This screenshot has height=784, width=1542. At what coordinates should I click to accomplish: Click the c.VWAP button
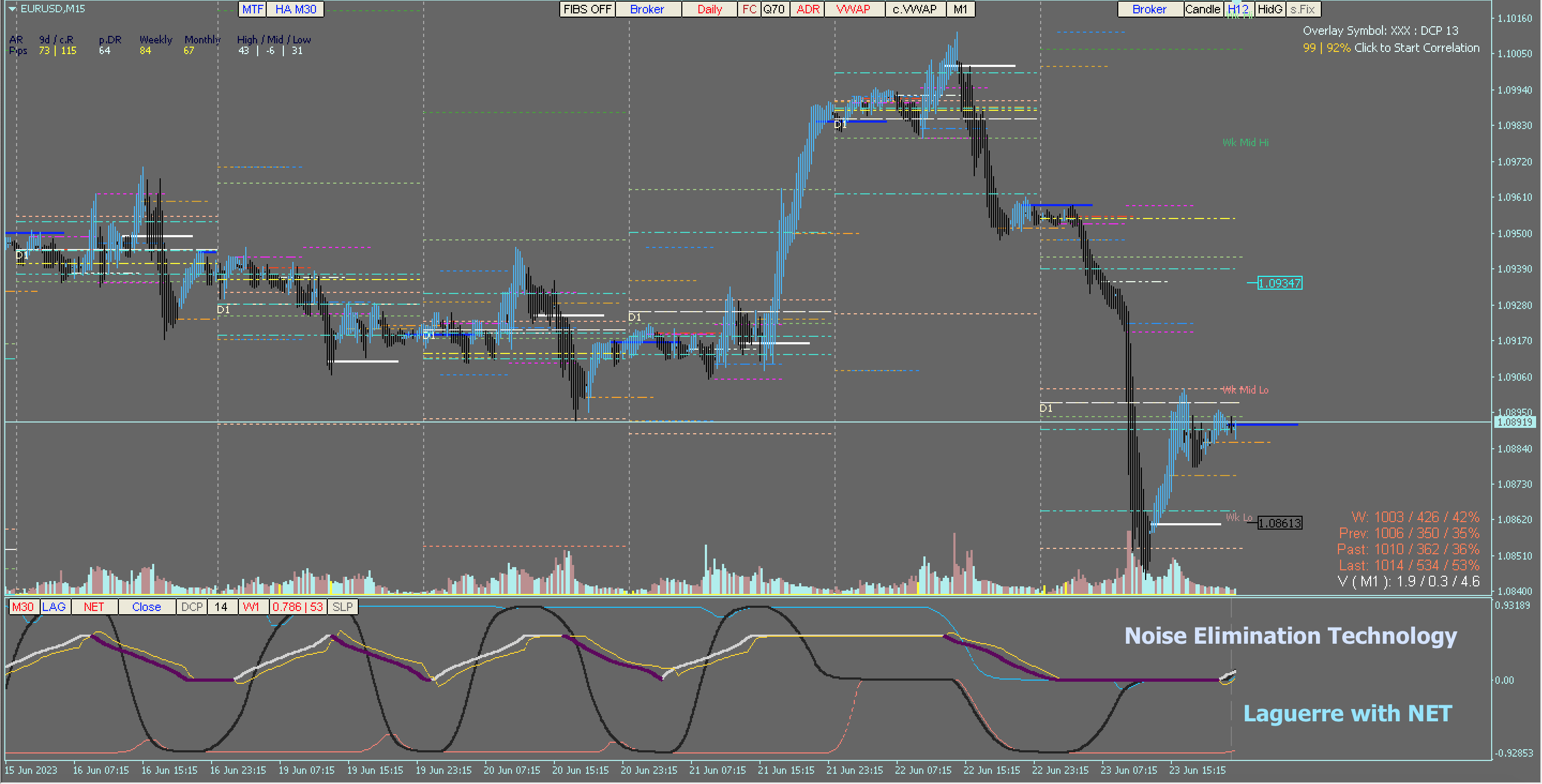click(915, 9)
